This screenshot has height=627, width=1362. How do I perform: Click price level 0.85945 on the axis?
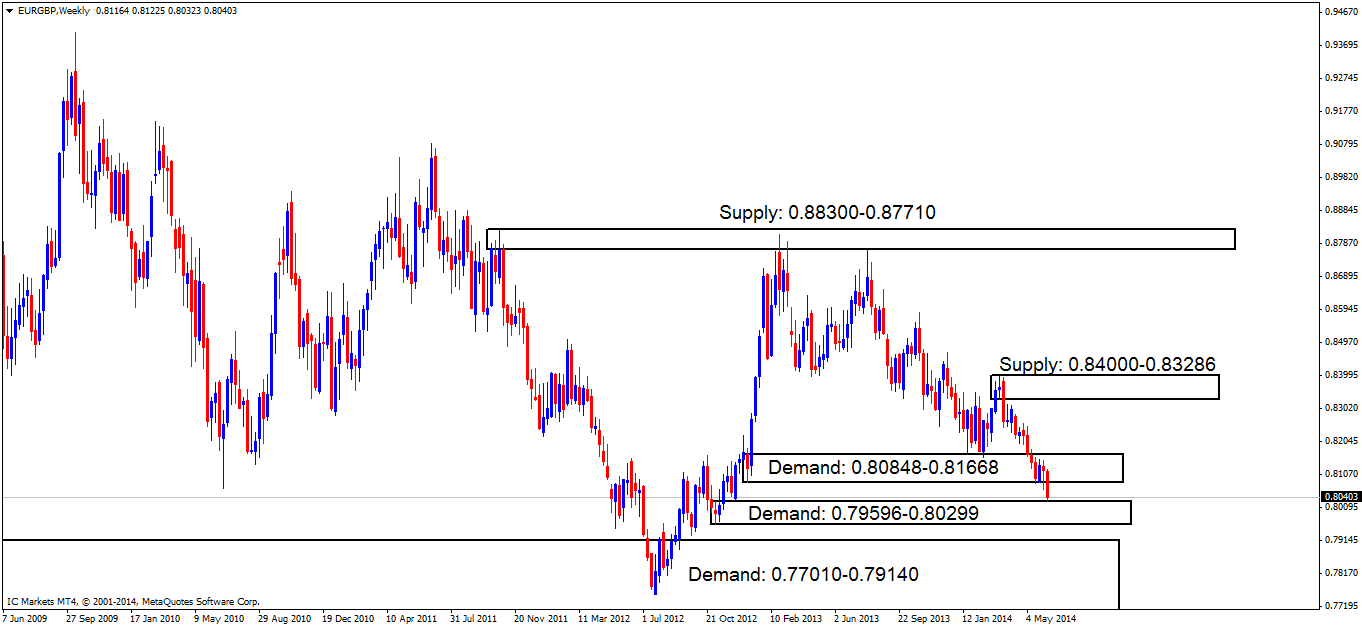point(1341,309)
